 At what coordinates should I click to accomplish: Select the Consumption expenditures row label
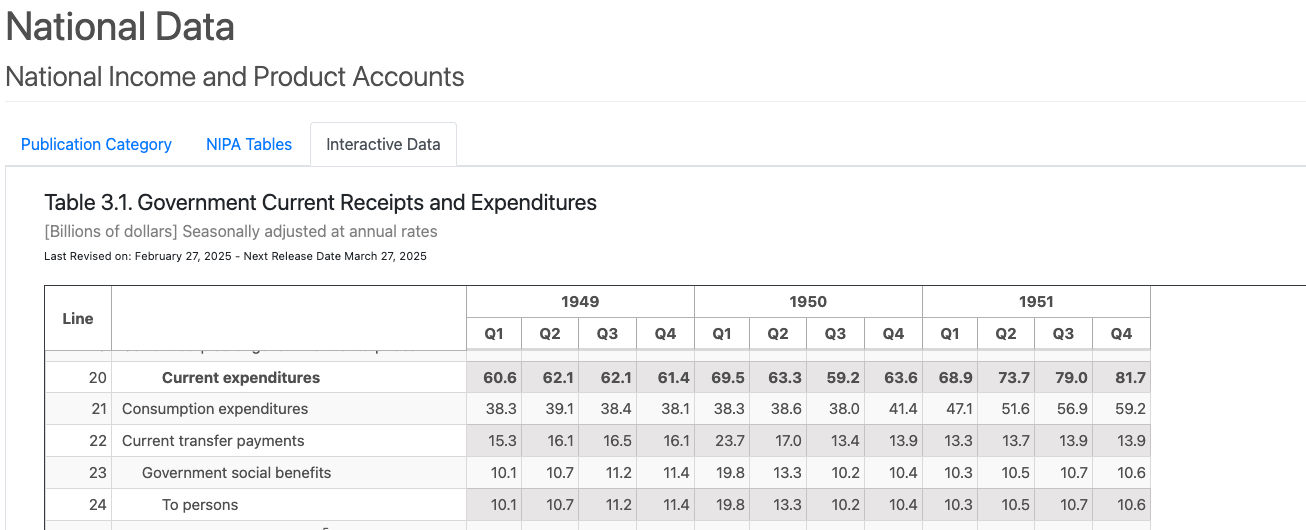215,409
